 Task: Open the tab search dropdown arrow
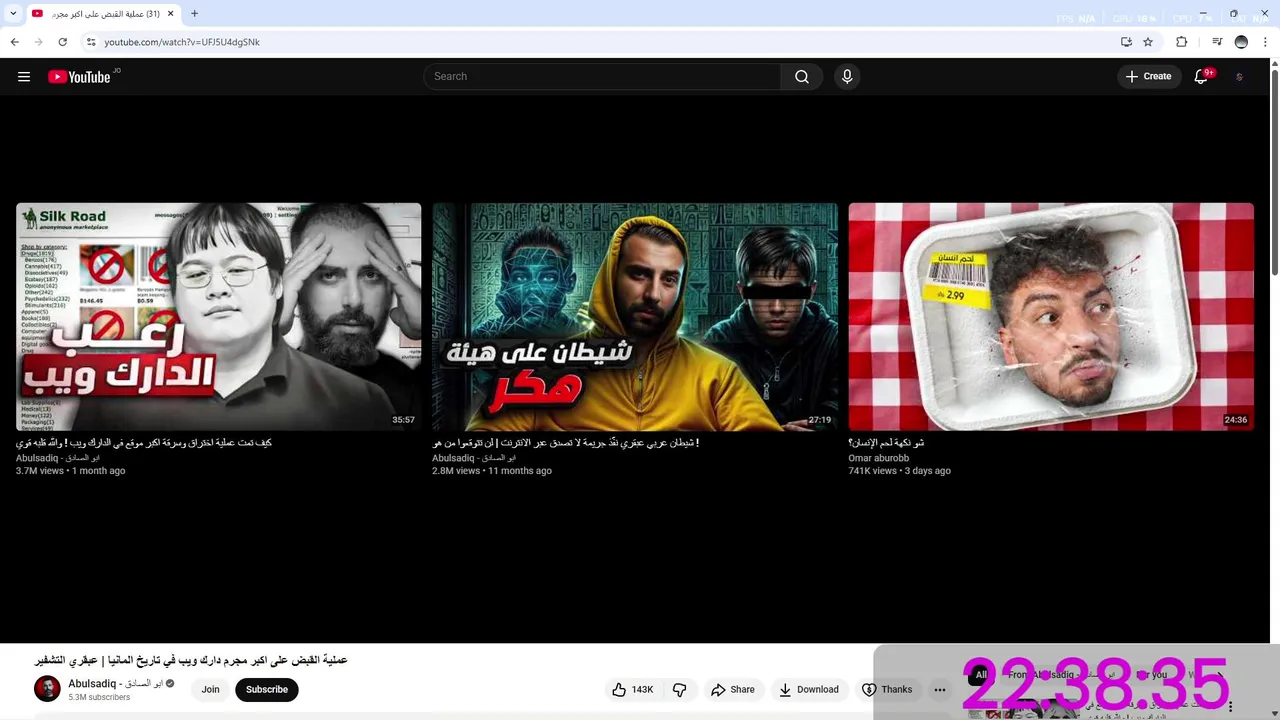[x=13, y=14]
